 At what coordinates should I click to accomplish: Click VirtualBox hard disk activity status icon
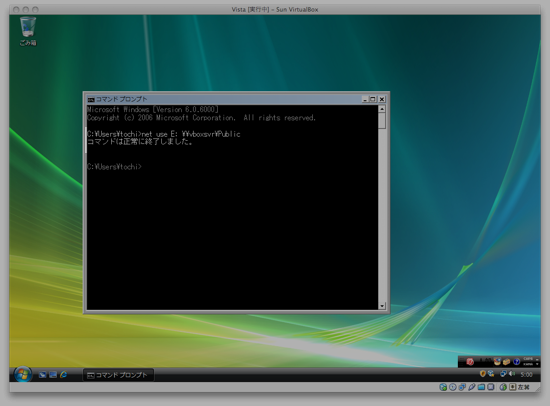click(x=443, y=387)
